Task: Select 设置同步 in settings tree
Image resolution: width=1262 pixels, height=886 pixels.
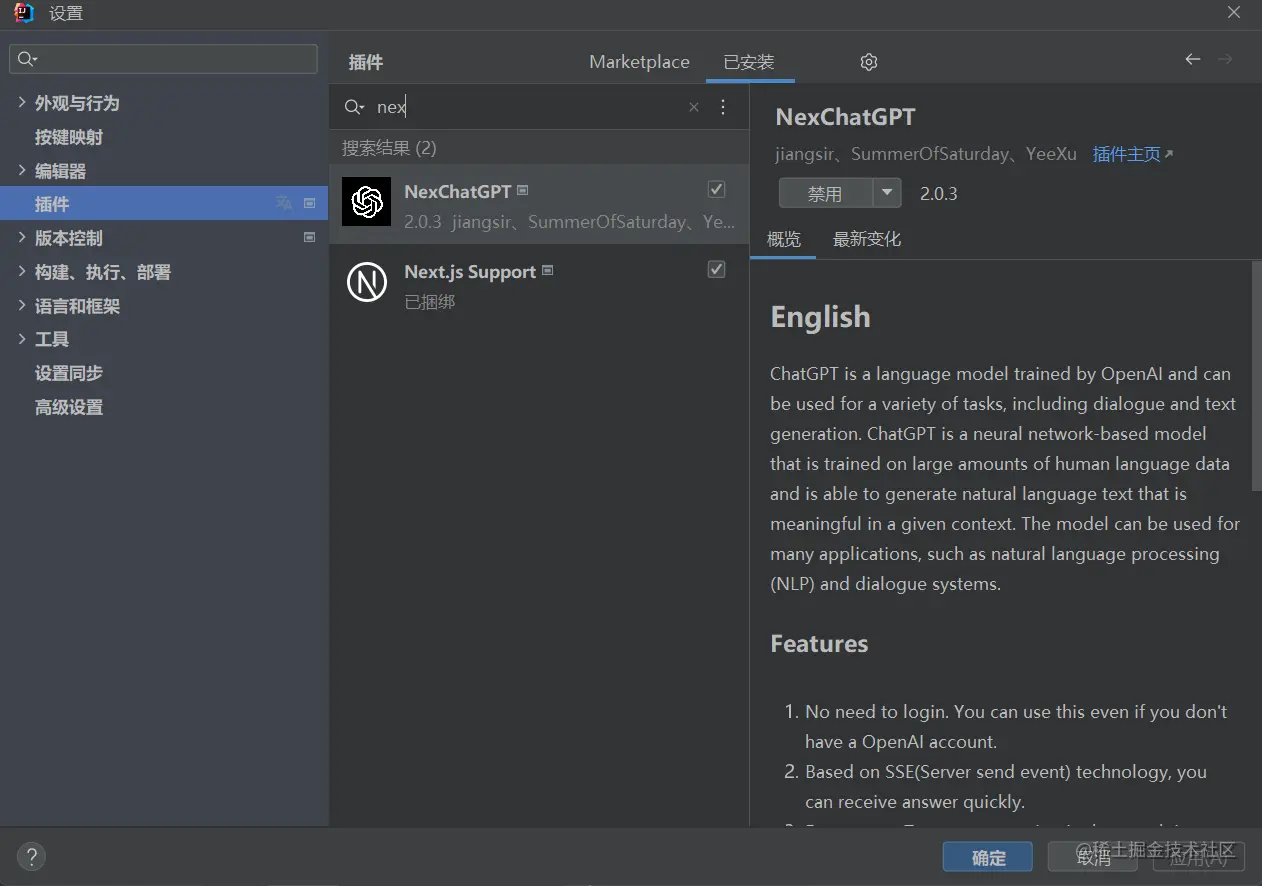Action: pos(69,373)
